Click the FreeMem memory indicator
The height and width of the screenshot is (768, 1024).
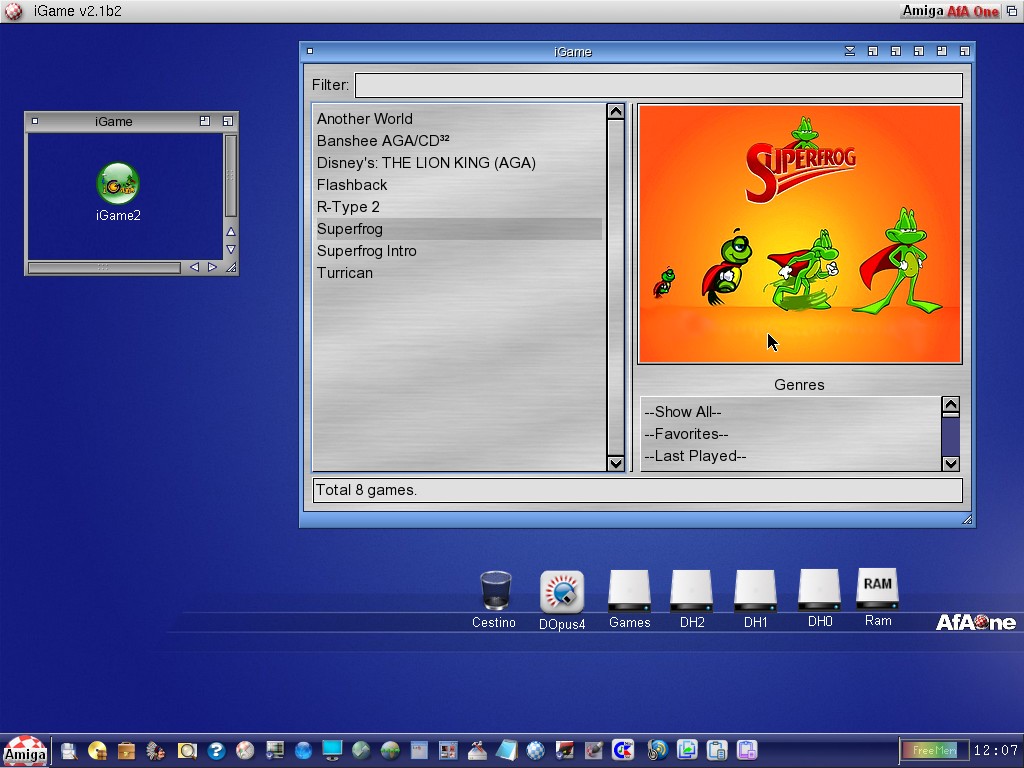[x=934, y=750]
